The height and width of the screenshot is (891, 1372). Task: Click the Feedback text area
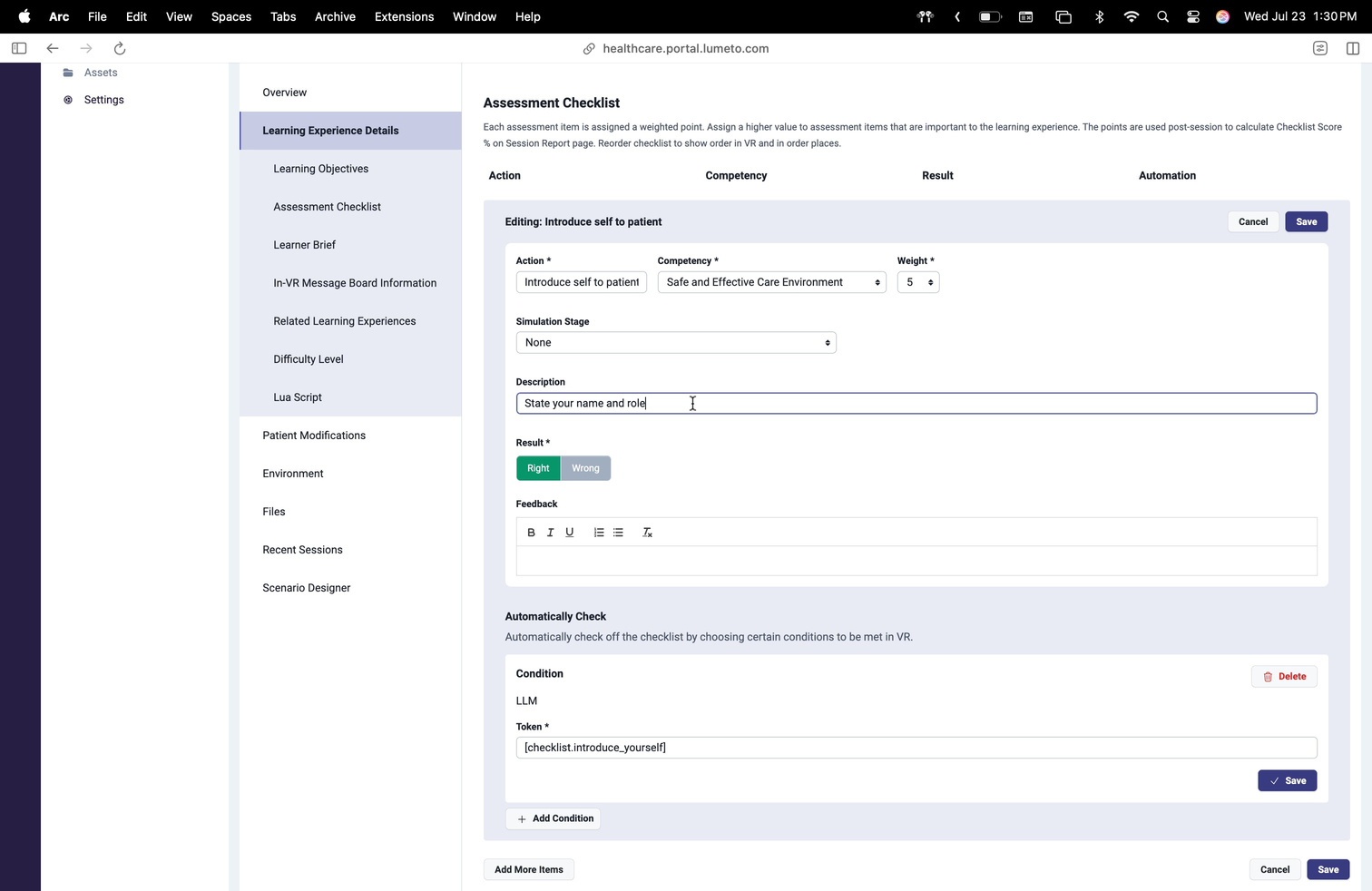click(916, 561)
